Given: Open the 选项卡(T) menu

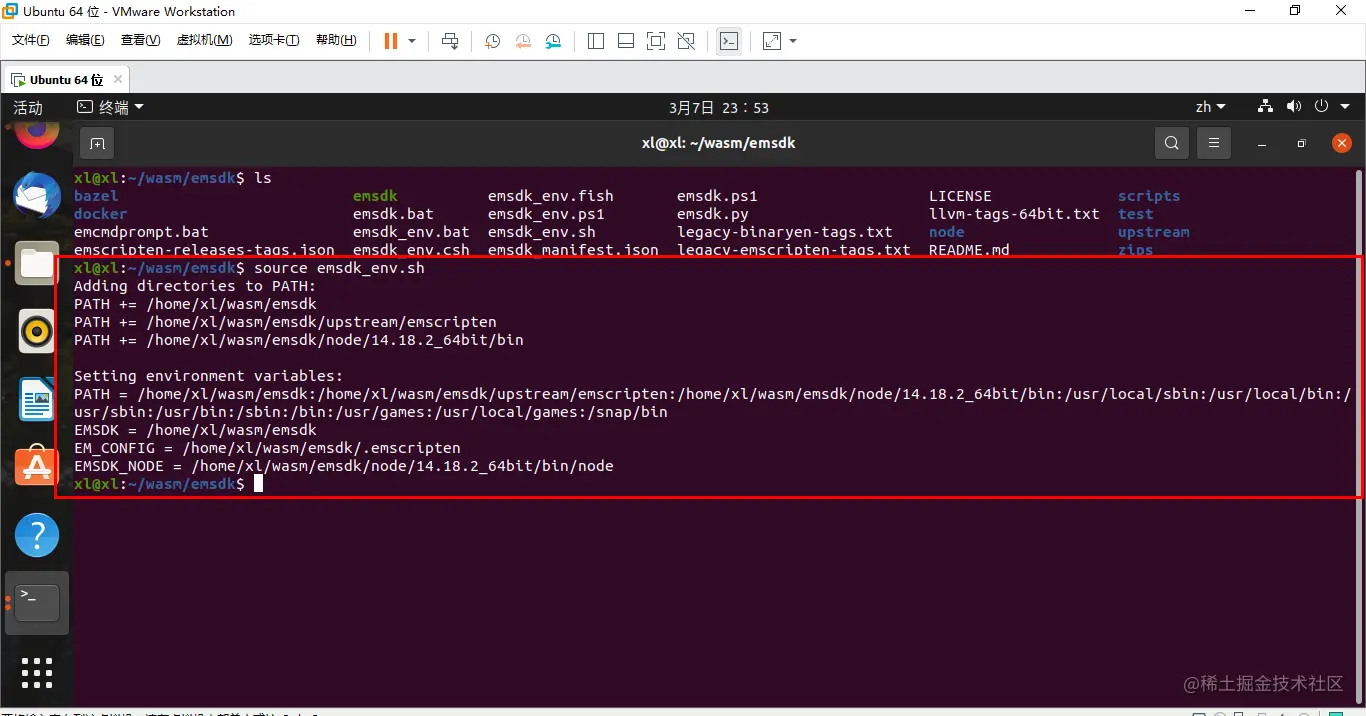Looking at the screenshot, I should [x=274, y=40].
